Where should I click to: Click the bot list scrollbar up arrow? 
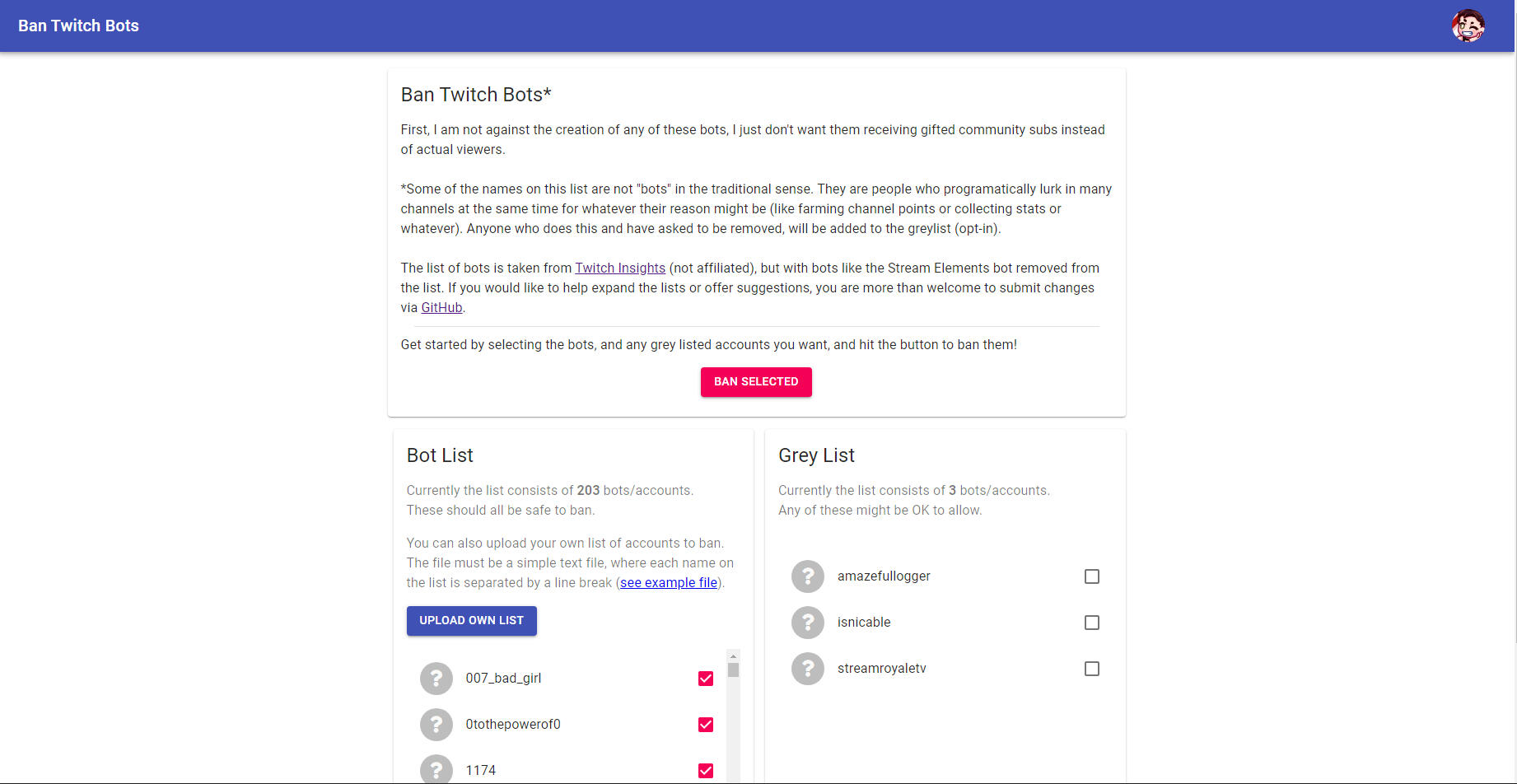pos(733,656)
